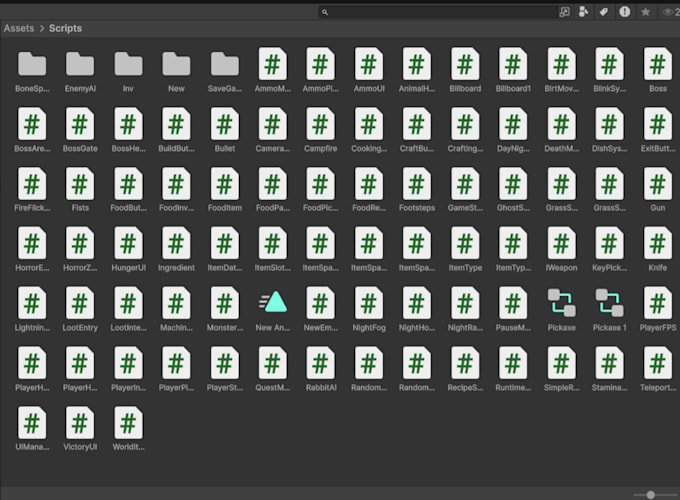
Task: Open search in window picker icon
Action: coord(564,12)
